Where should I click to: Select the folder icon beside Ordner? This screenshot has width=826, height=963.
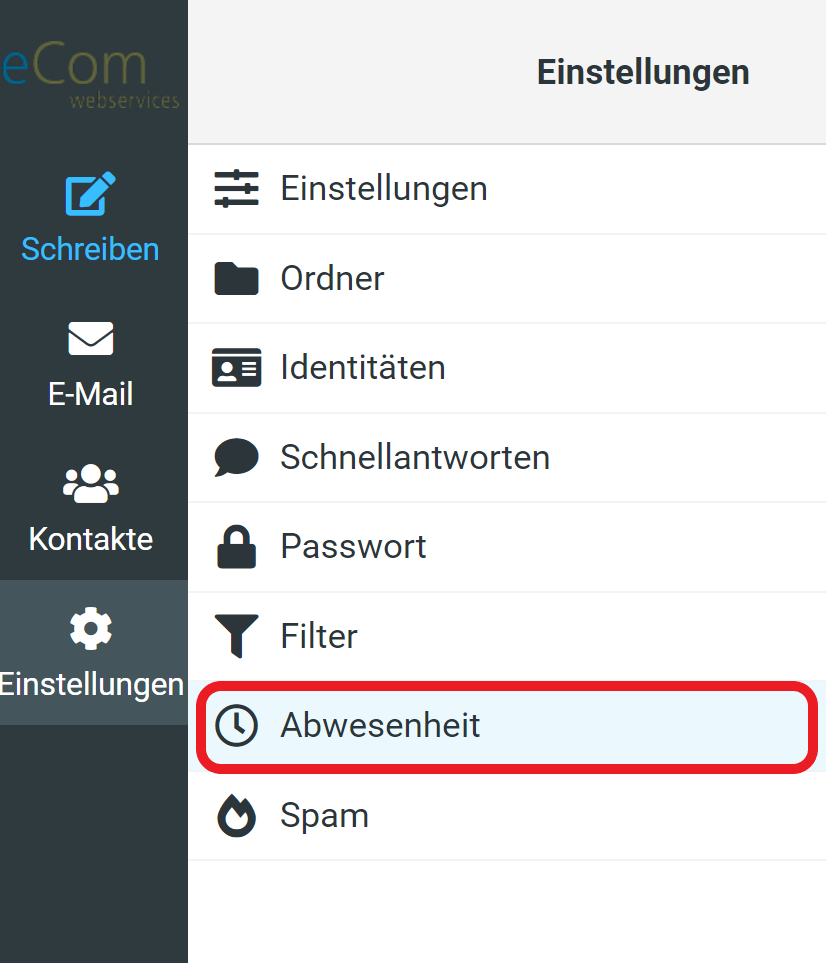pyautogui.click(x=236, y=278)
